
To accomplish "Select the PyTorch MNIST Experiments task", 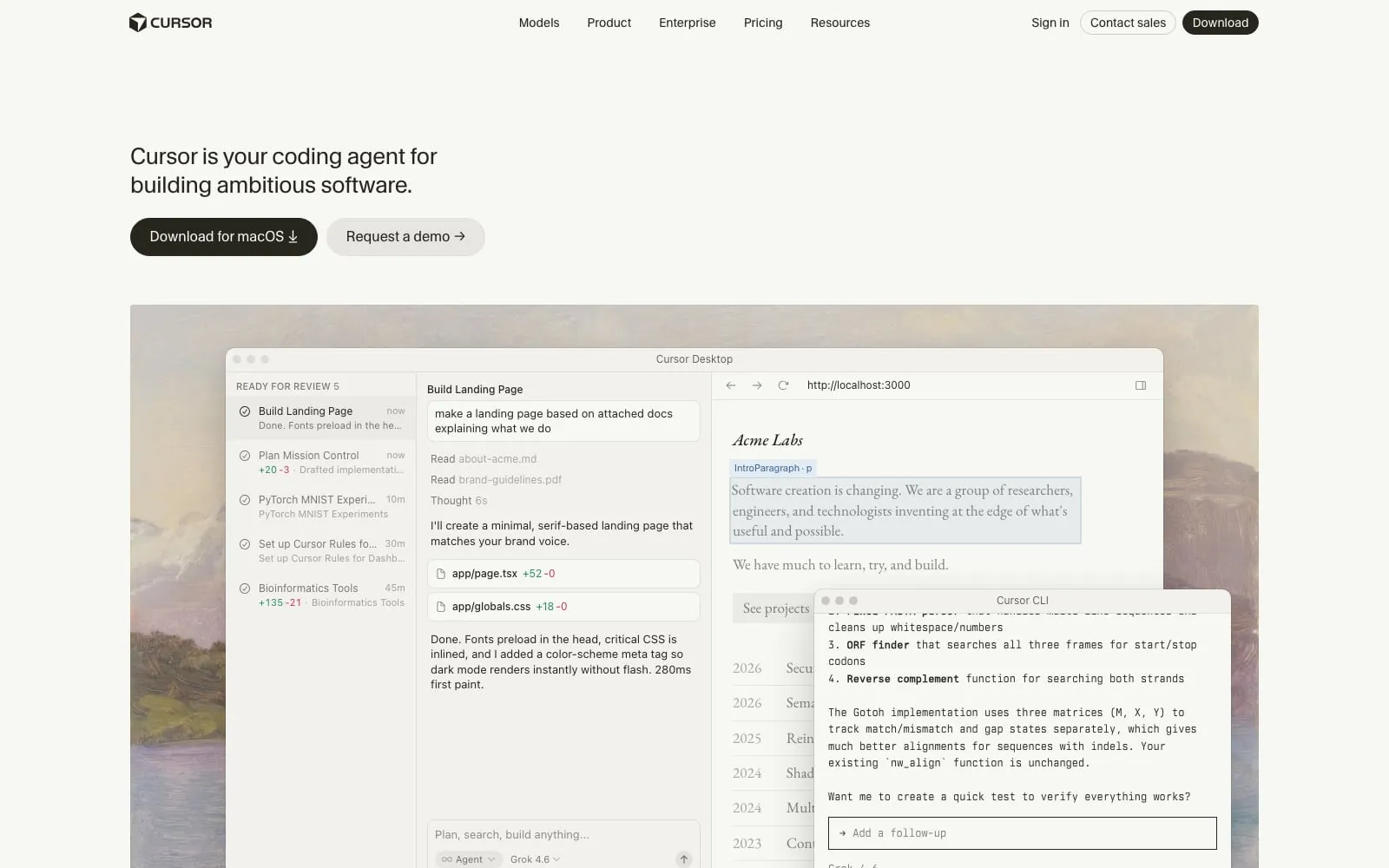I will 321,507.
